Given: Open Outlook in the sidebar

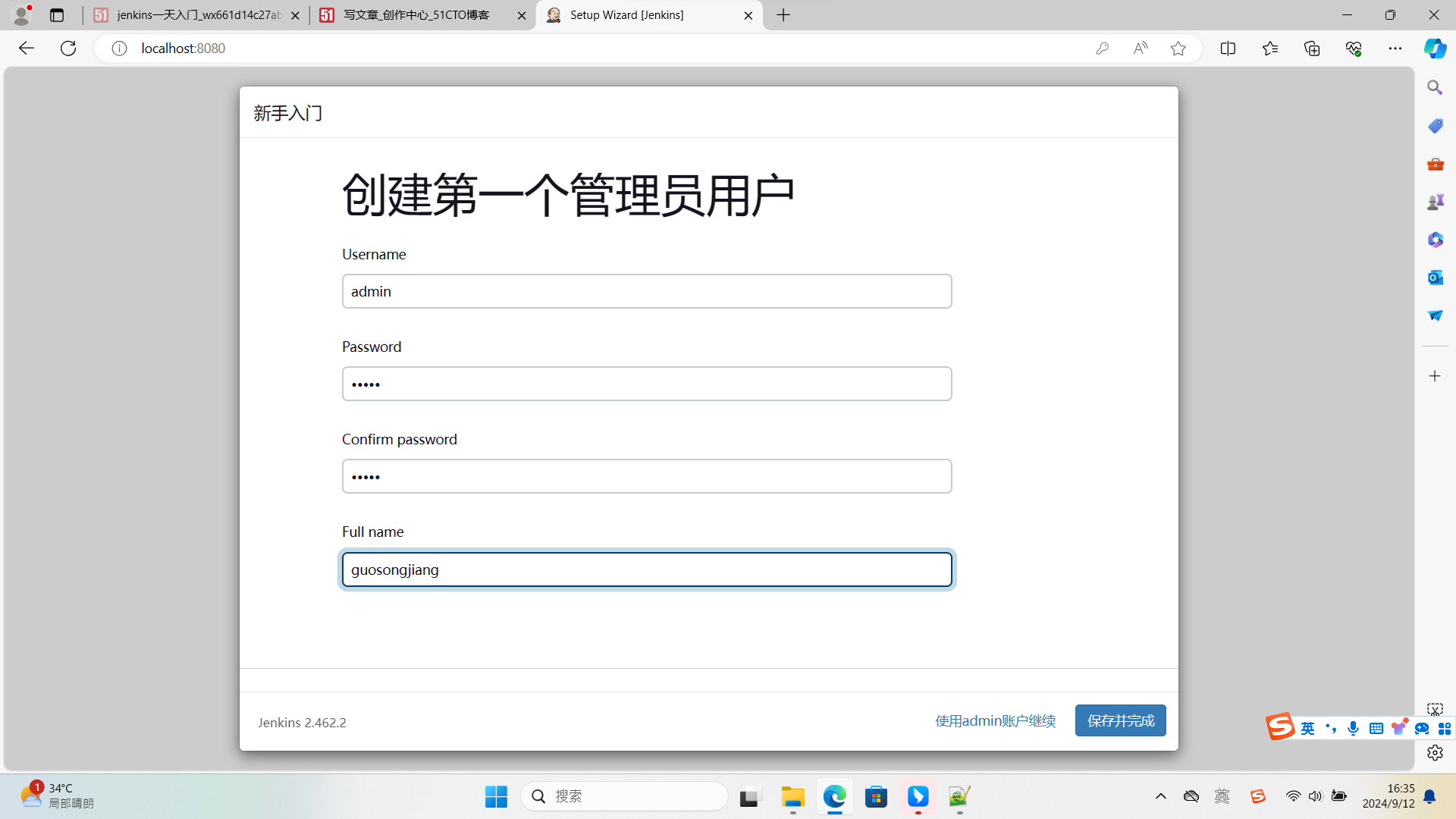Looking at the screenshot, I should (1435, 278).
